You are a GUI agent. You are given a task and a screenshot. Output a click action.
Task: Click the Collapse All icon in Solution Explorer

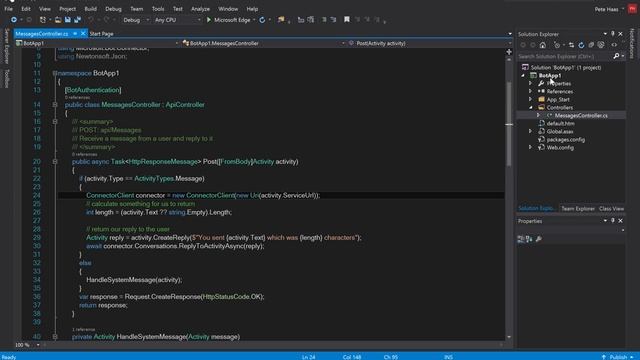(591, 45)
